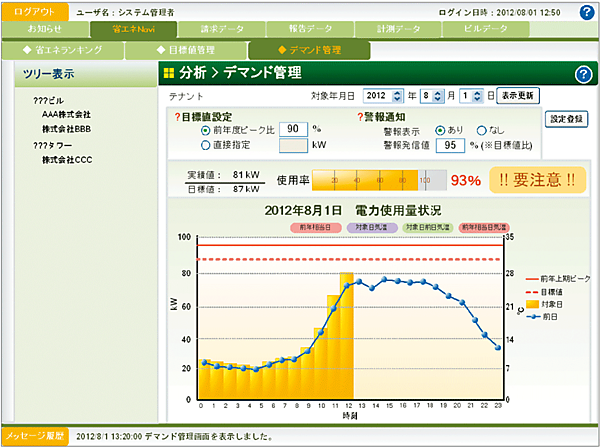Click the 表示更新 button
Viewport: 600px width, 448px height.
518,96
